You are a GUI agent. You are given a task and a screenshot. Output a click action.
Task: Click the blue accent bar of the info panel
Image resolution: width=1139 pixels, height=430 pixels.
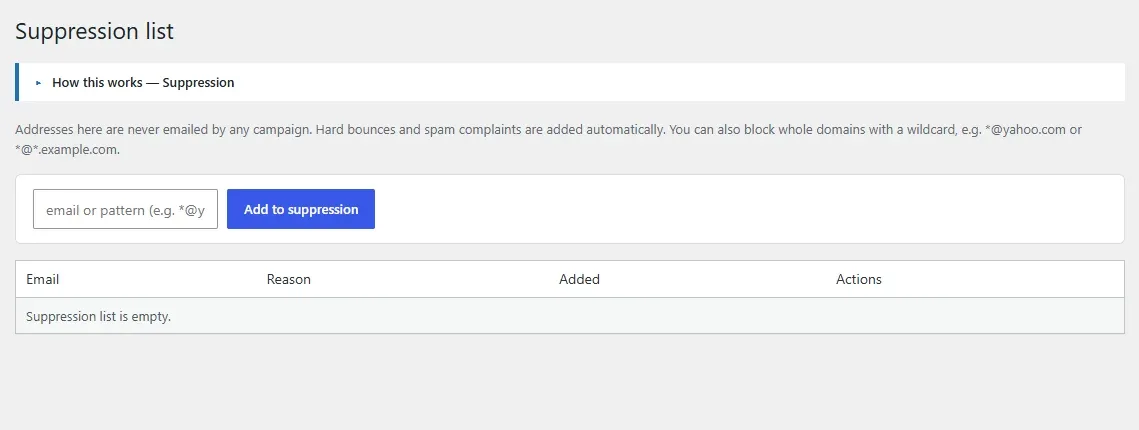pos(17,82)
